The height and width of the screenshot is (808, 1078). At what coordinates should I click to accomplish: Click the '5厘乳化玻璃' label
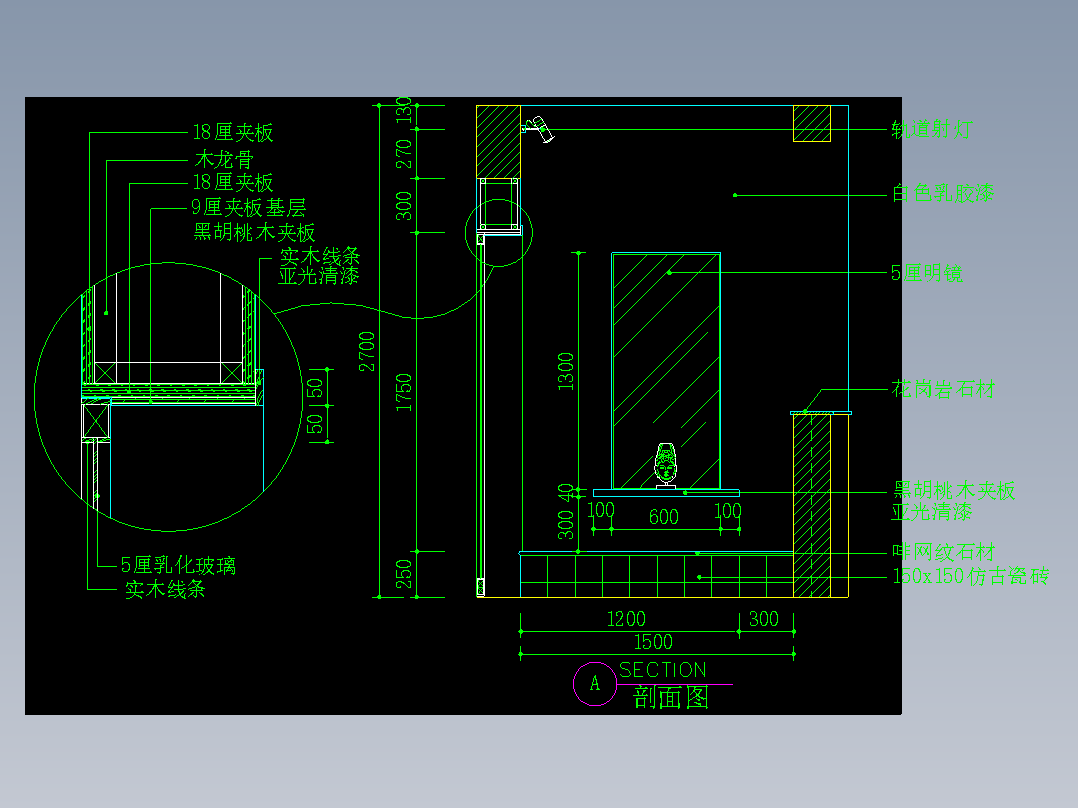coord(178,565)
